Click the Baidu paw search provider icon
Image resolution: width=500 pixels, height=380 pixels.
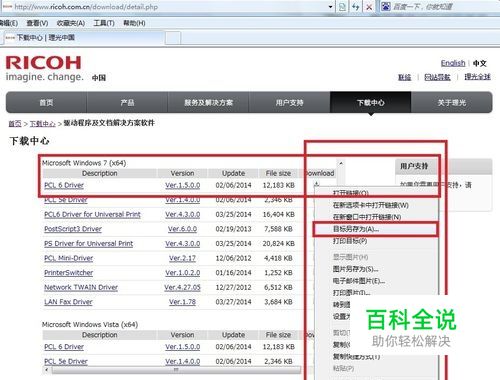[x=386, y=6]
